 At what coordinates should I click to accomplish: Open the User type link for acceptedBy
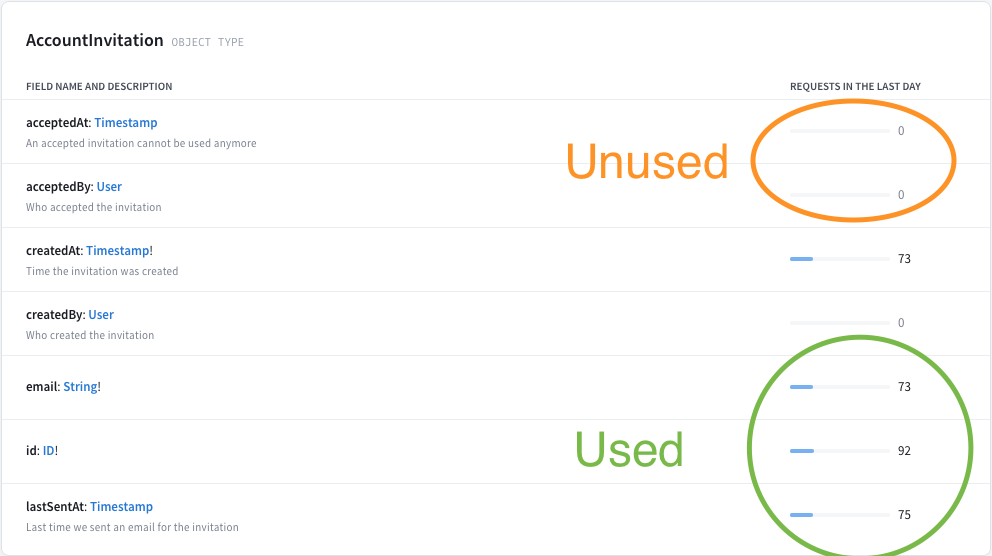point(109,187)
